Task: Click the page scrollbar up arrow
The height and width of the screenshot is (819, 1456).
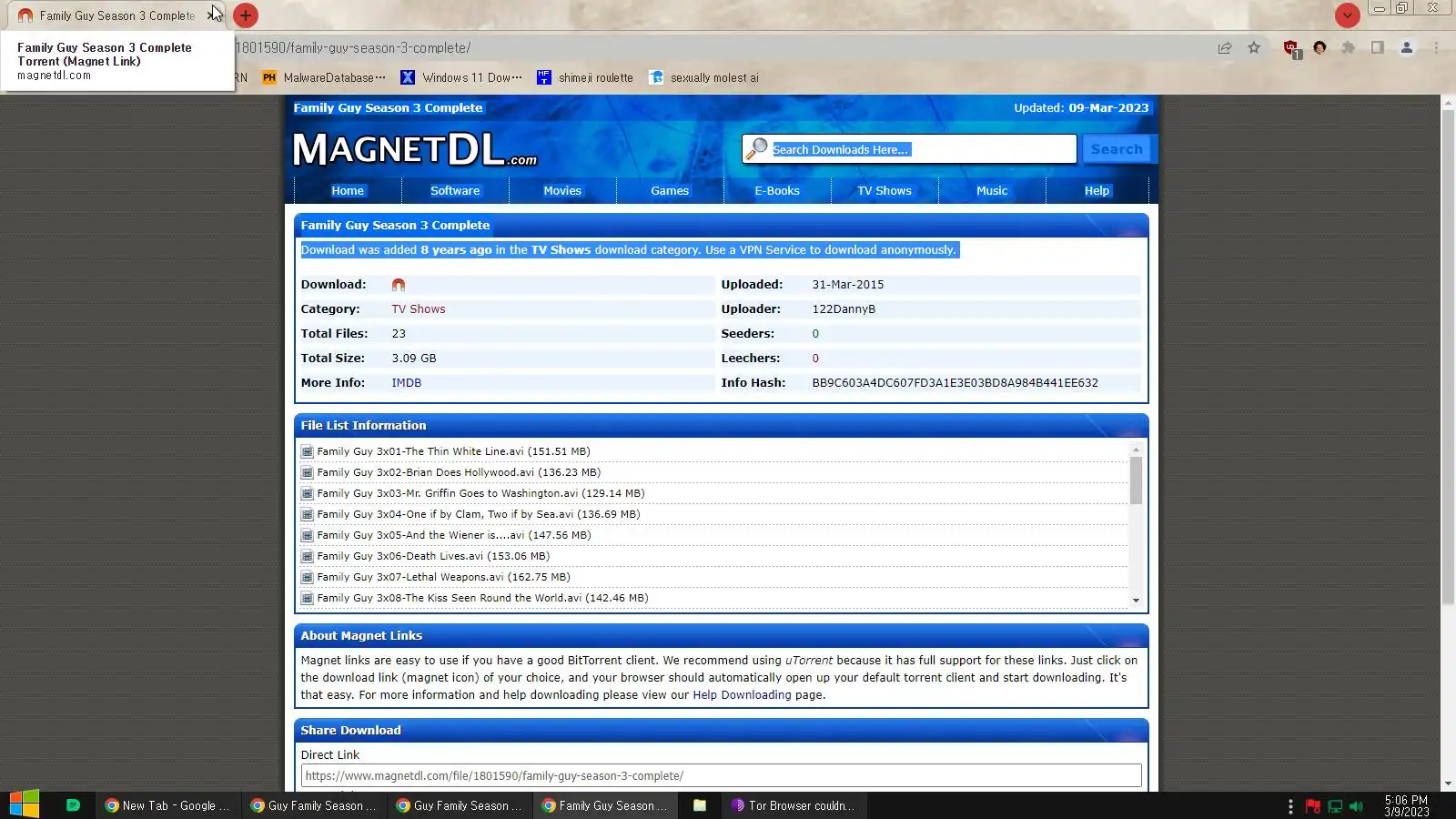Action: click(1448, 102)
